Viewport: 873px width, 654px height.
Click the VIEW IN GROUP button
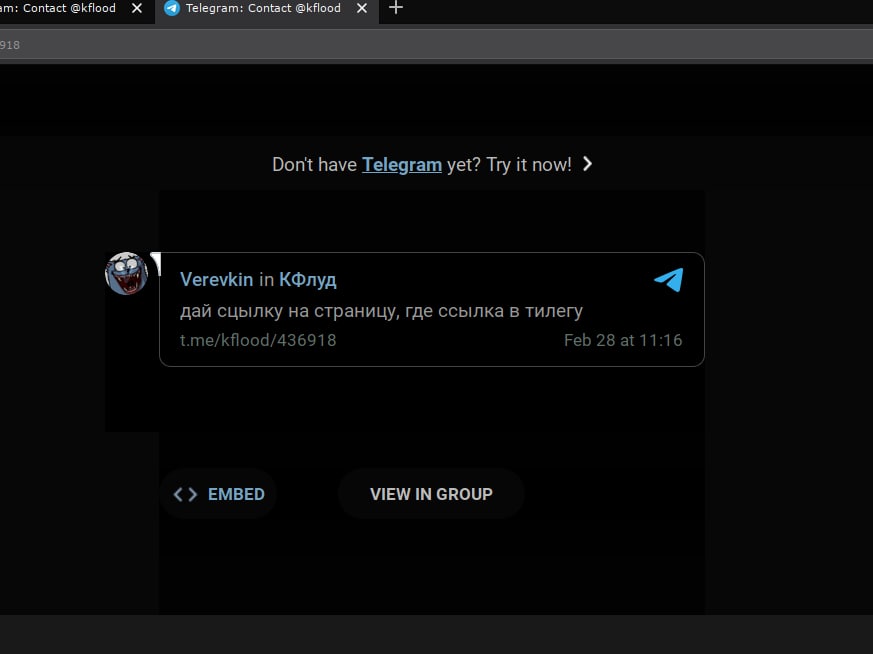pyautogui.click(x=431, y=494)
